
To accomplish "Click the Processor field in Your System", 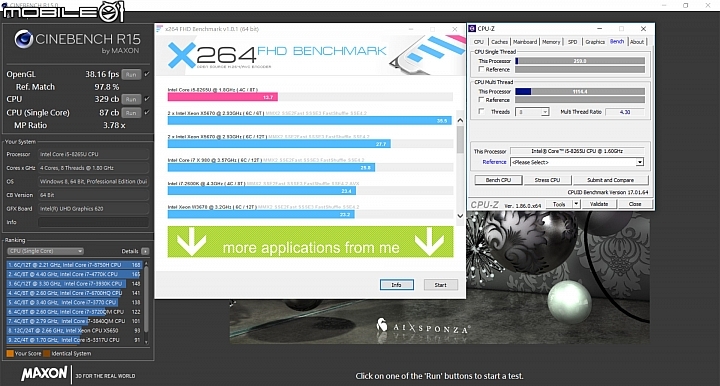I will point(93,154).
